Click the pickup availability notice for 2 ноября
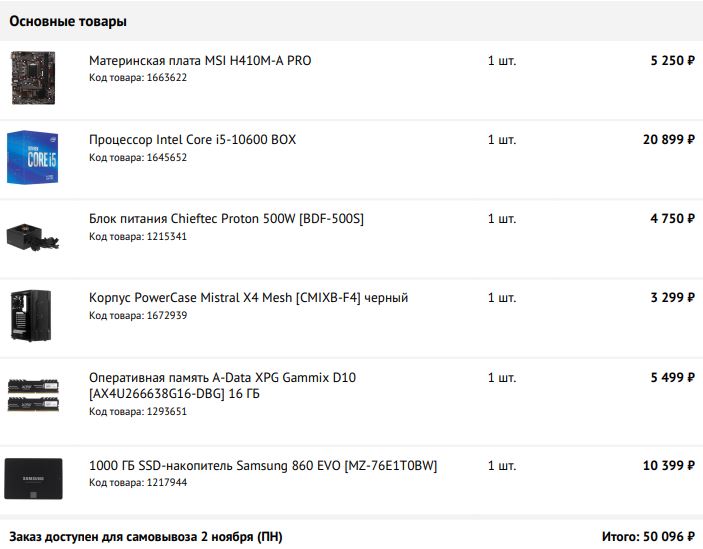The image size is (703, 549). pyautogui.click(x=146, y=536)
